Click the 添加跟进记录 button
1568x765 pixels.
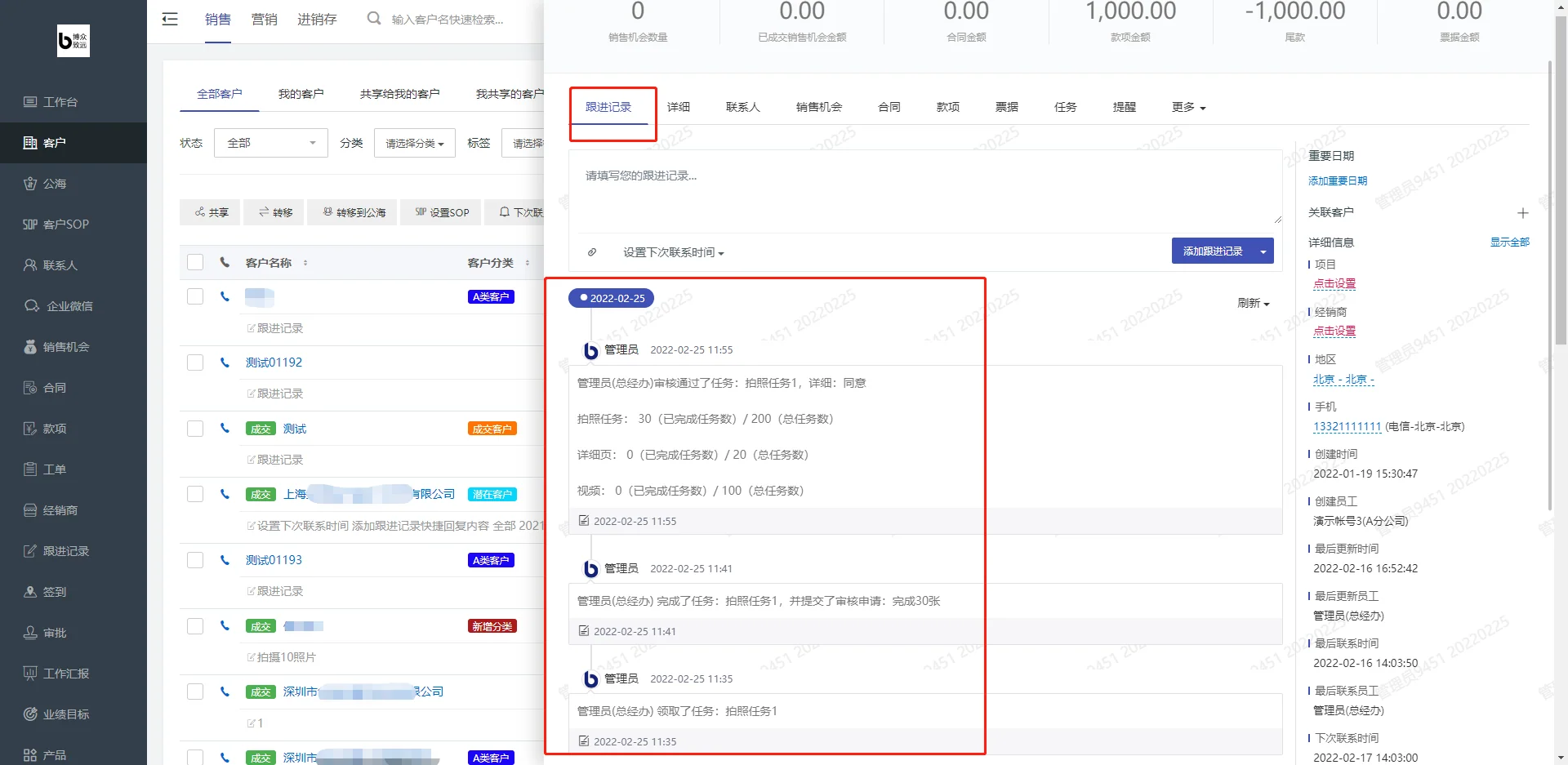1213,251
